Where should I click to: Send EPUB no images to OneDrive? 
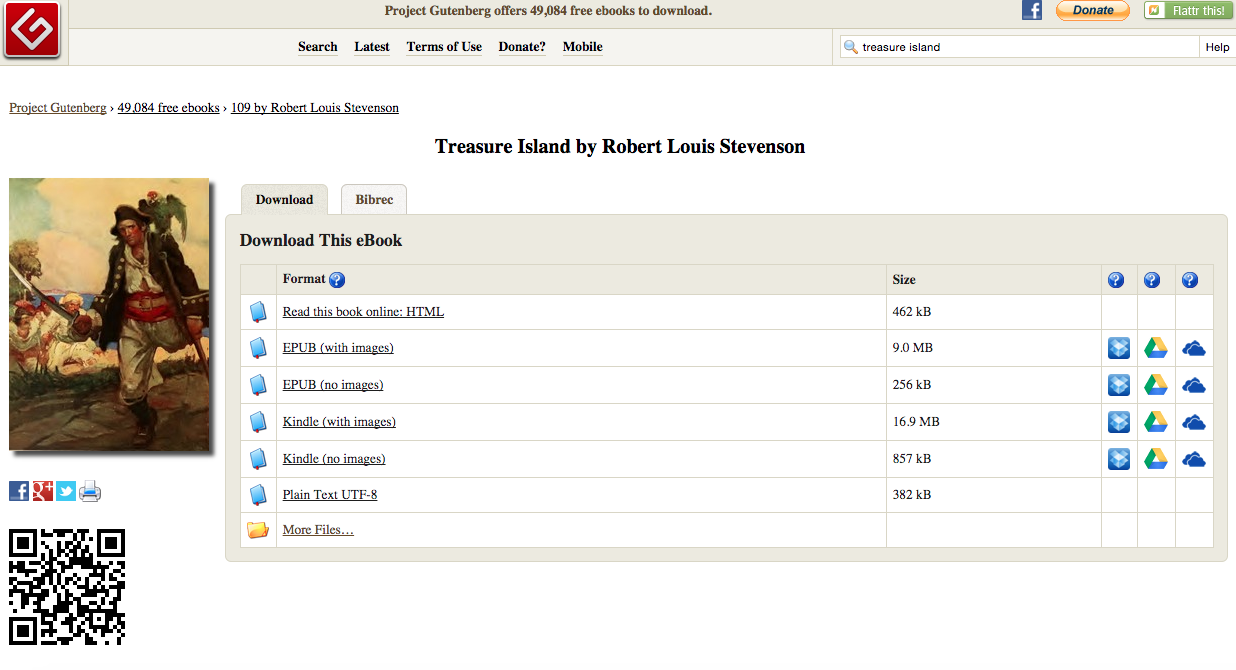(x=1193, y=386)
